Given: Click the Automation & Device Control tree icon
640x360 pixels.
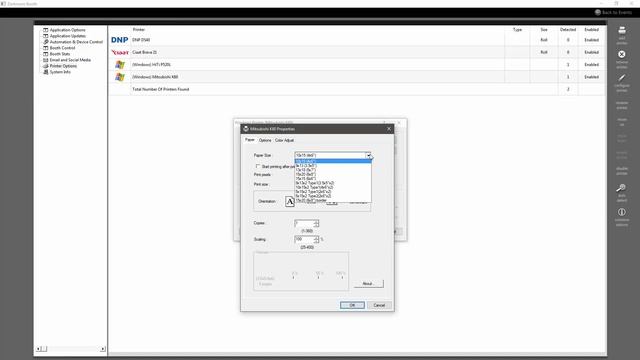Looking at the screenshot, I should [46, 42].
